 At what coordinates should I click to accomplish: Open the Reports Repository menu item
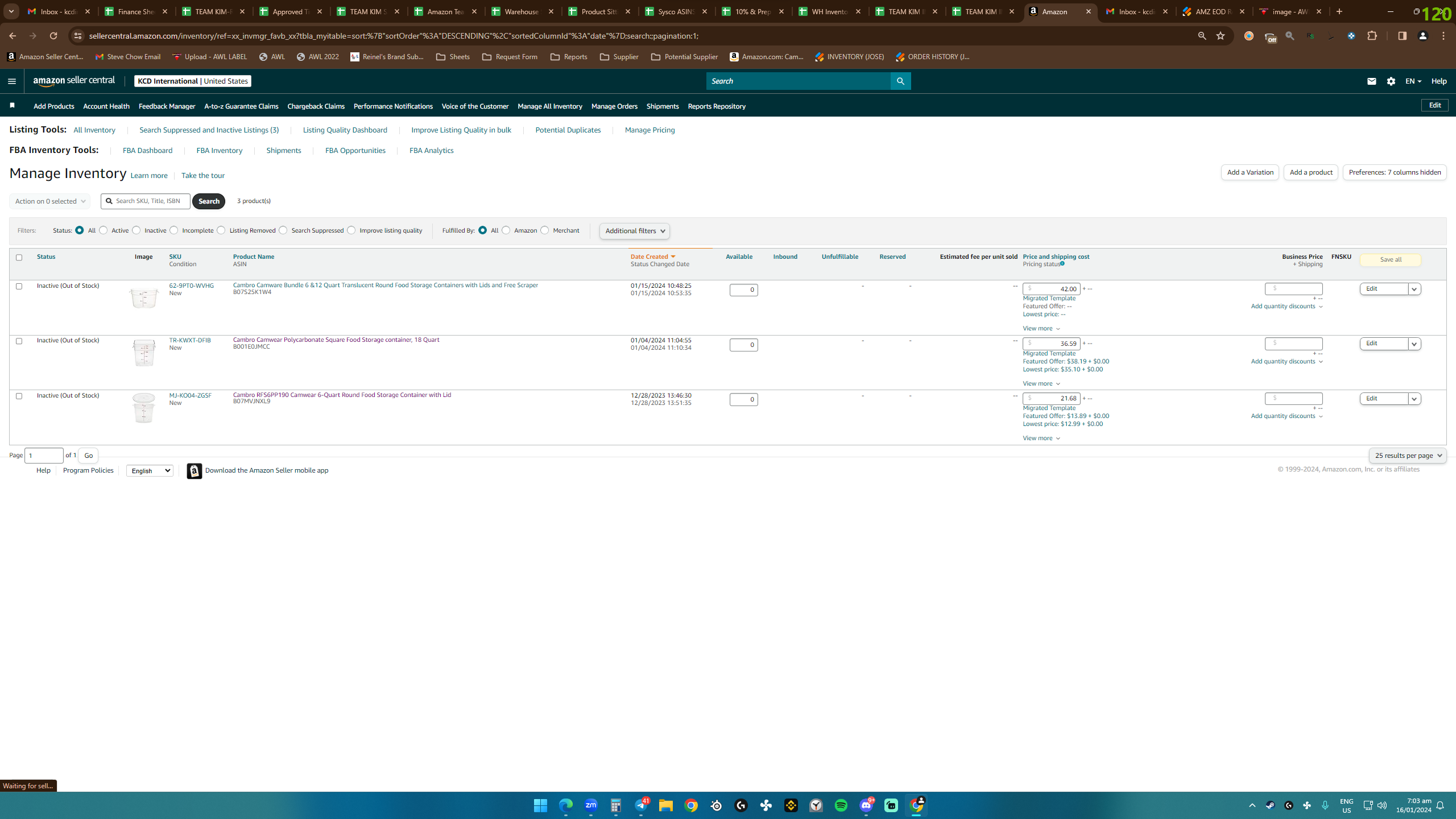point(716,106)
